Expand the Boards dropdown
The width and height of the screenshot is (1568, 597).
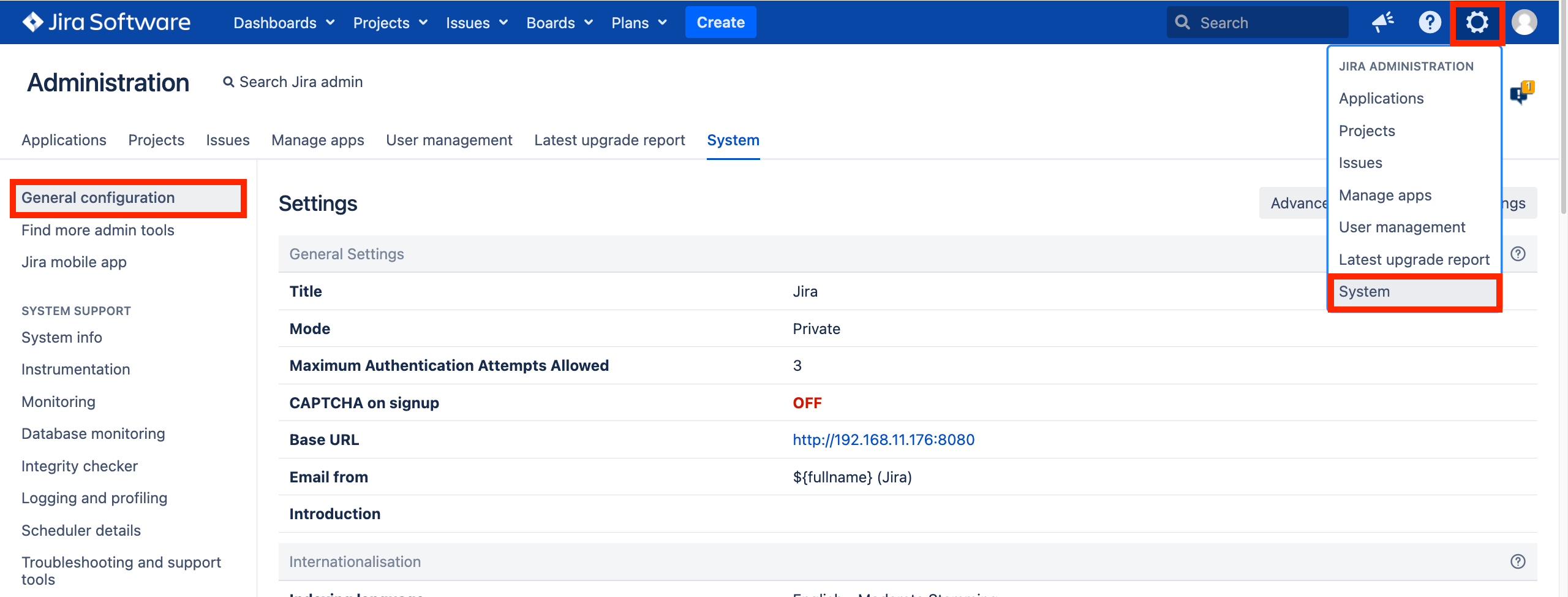pos(560,23)
